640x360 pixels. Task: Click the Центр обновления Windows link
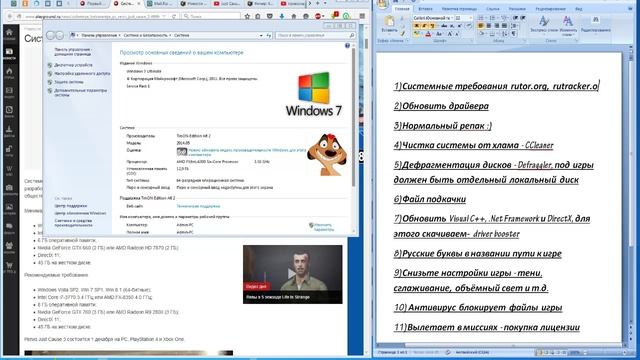pos(80,213)
